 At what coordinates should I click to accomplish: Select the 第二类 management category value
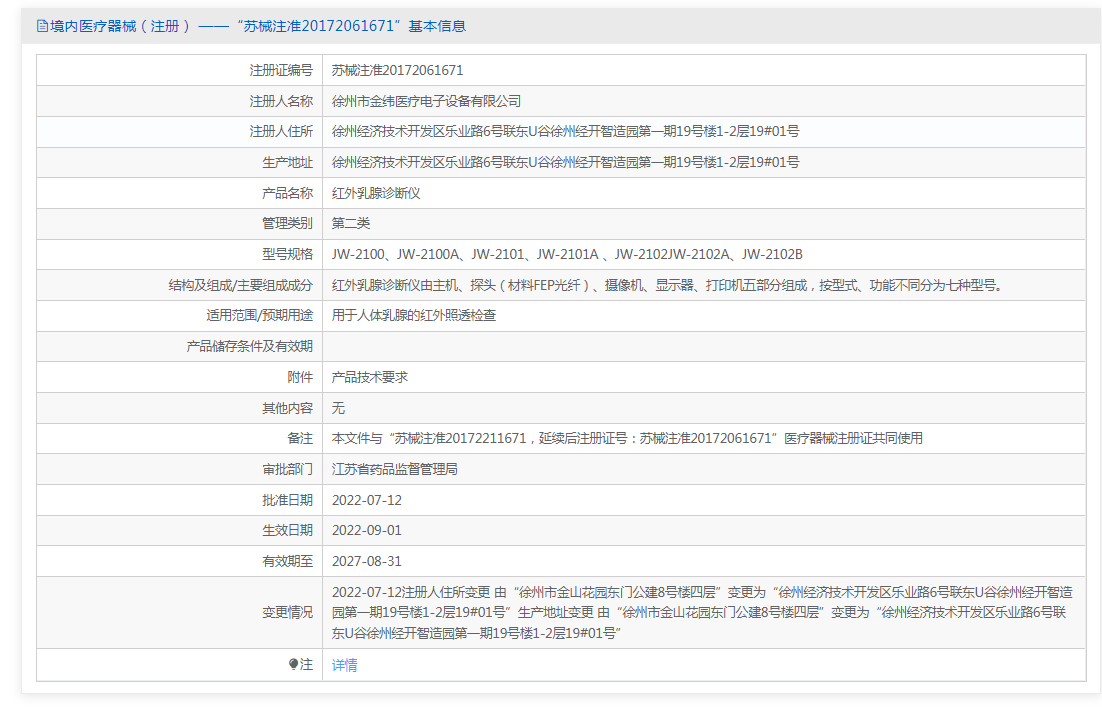click(x=351, y=223)
